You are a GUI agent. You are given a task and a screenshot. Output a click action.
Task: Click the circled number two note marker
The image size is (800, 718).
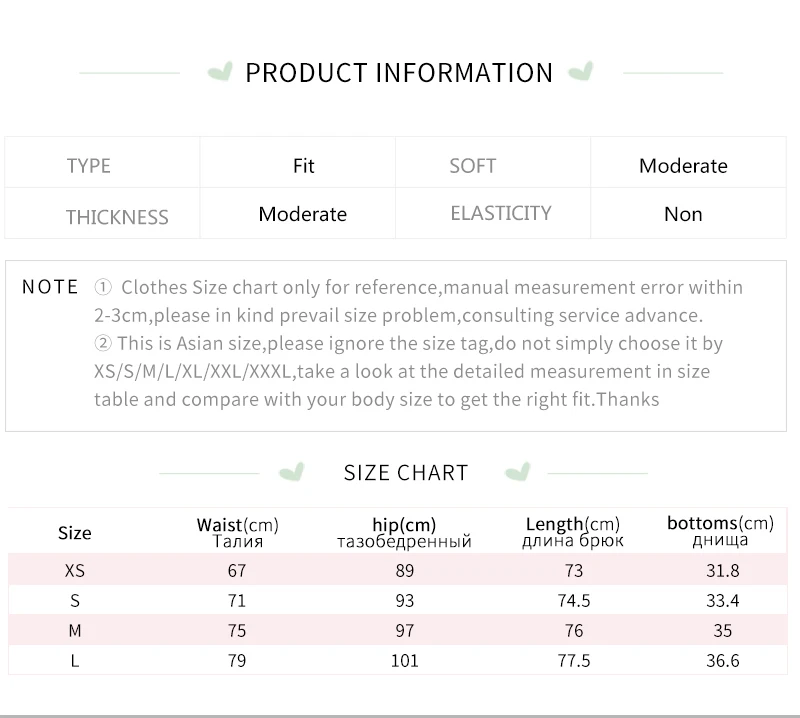(103, 344)
